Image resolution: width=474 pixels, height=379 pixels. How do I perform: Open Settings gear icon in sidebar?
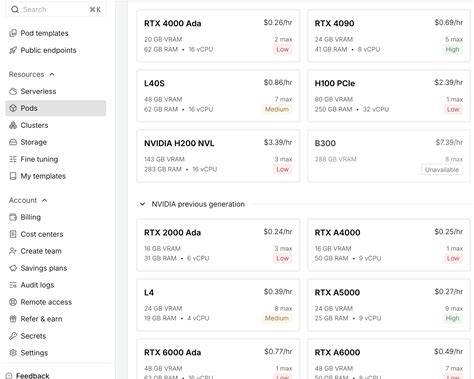13,353
